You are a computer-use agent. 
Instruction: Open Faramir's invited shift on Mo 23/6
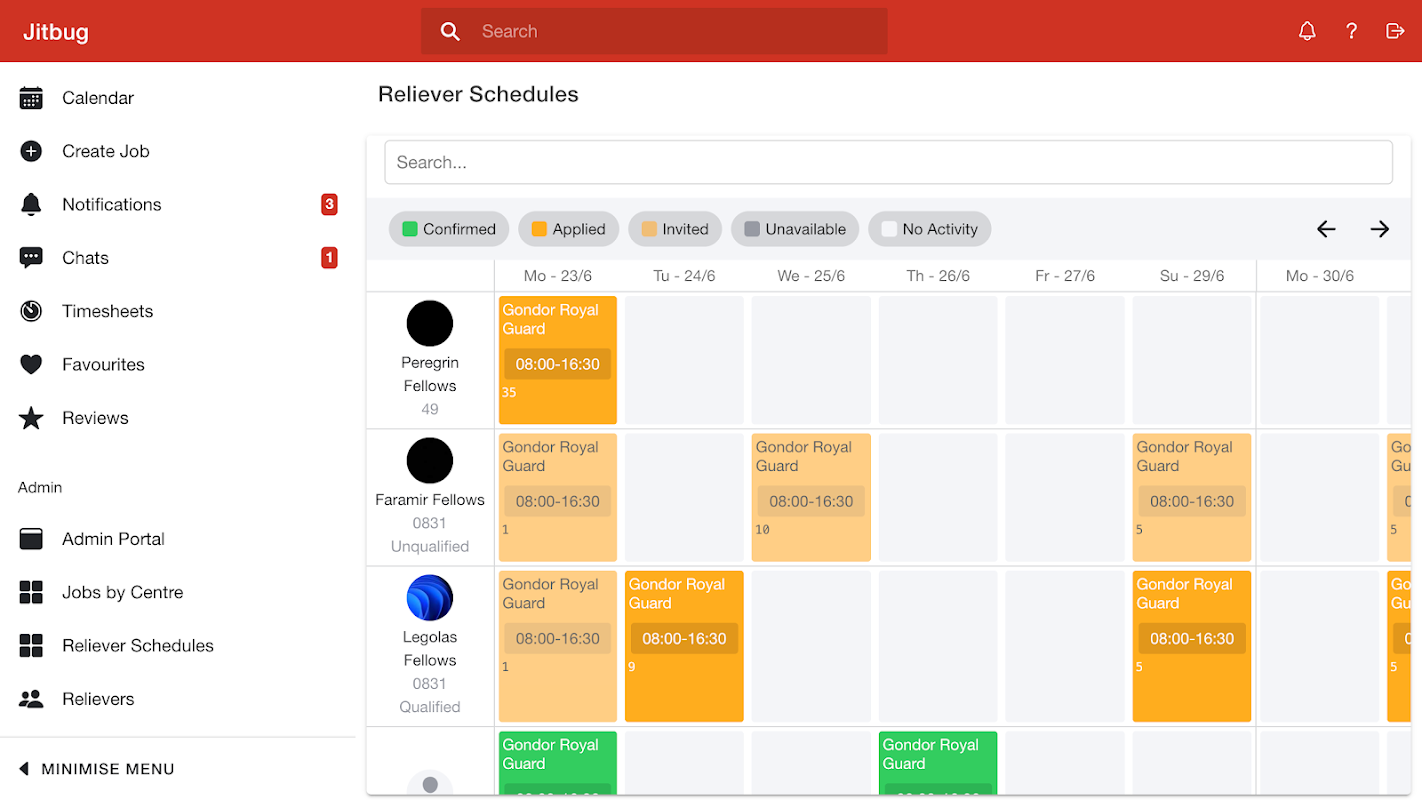(558, 497)
